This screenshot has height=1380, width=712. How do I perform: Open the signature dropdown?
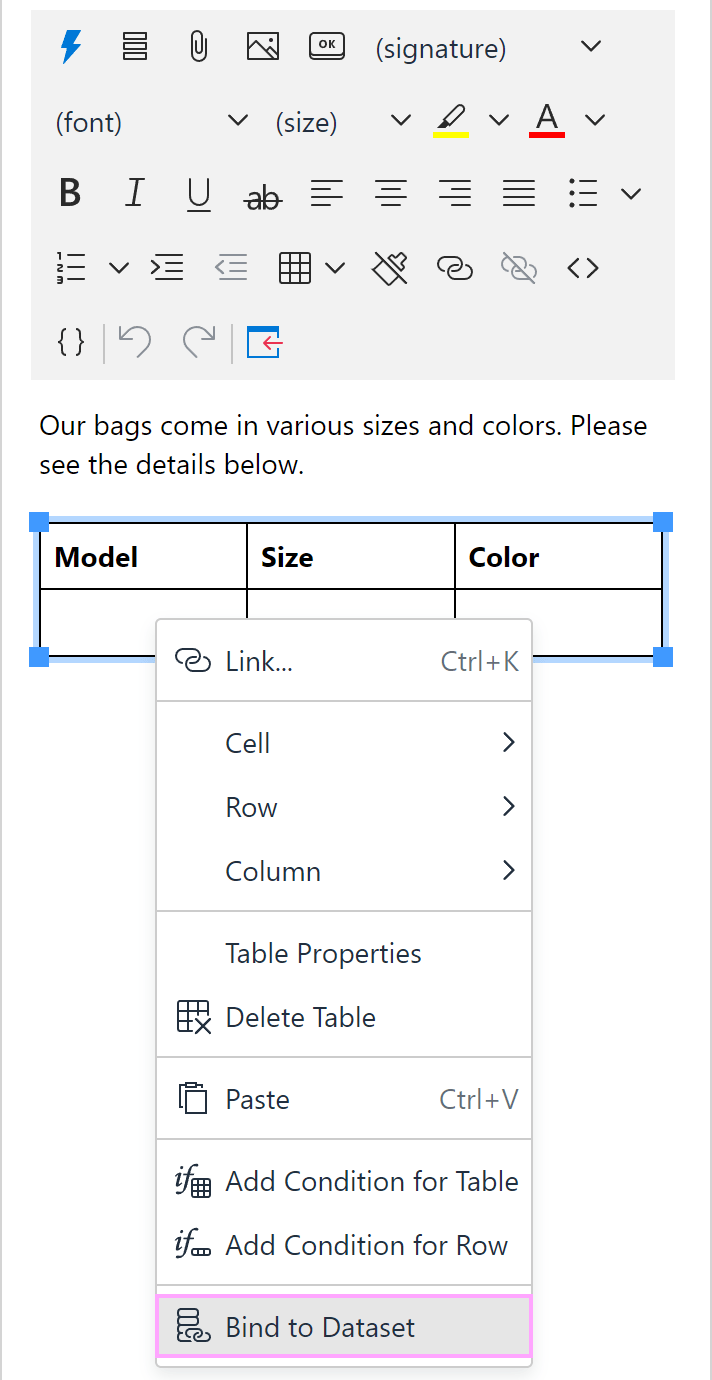[x=489, y=47]
